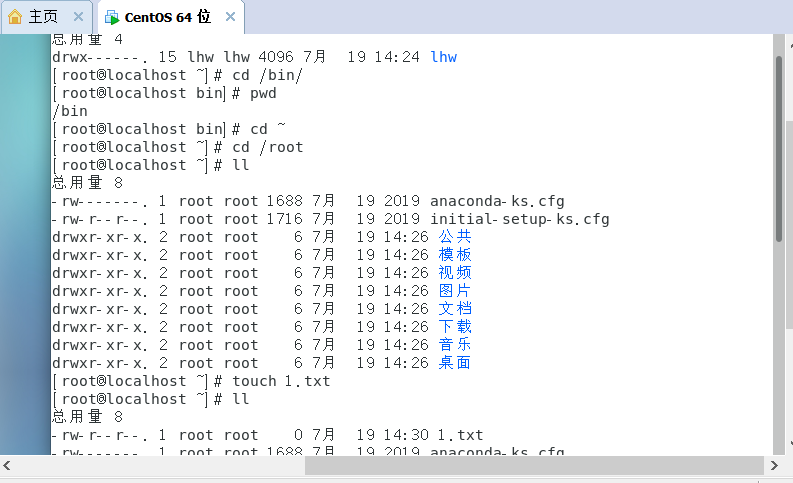Click the 'cd /bin/' command text

click(267, 75)
